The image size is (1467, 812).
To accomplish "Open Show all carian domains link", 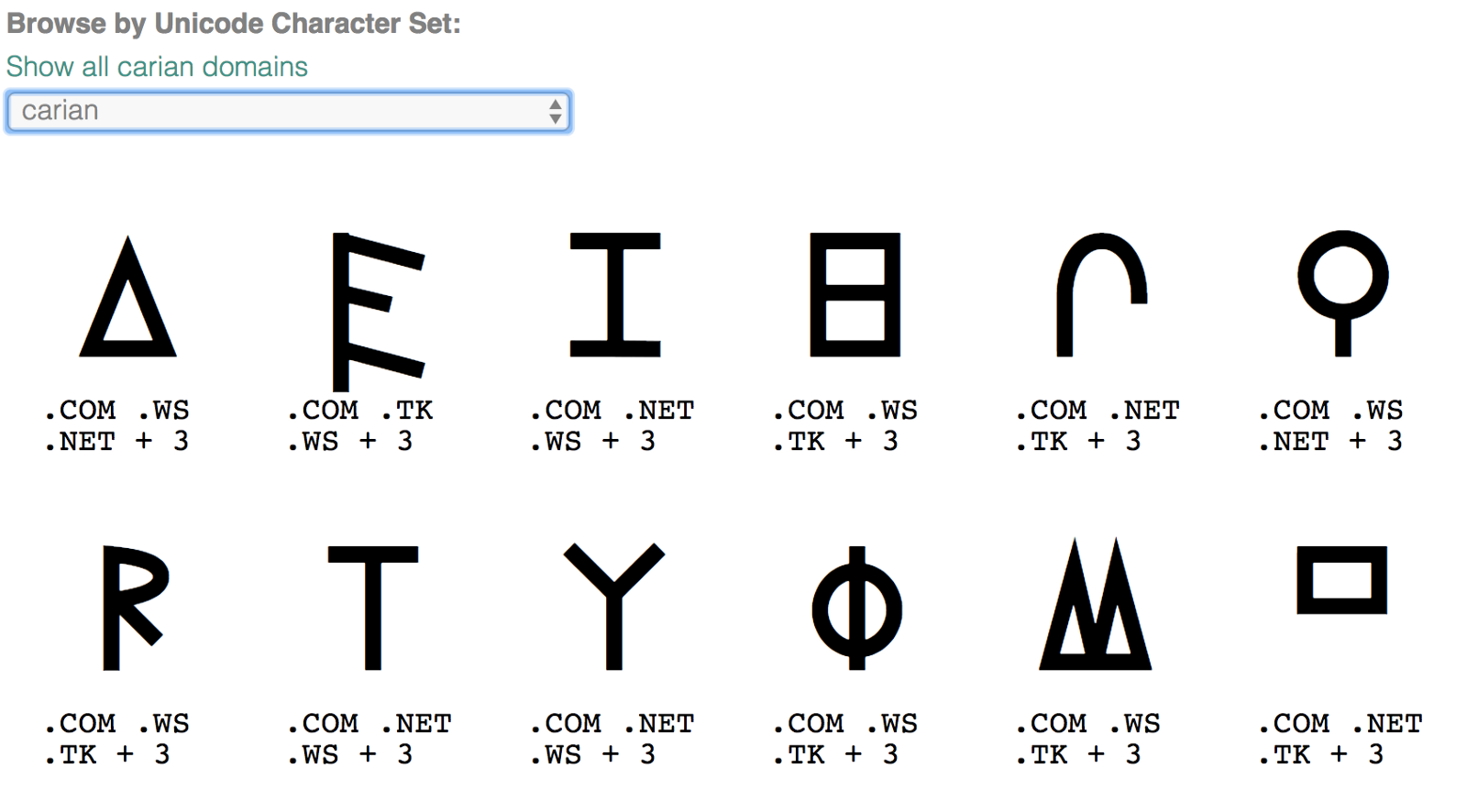I will pyautogui.click(x=157, y=67).
